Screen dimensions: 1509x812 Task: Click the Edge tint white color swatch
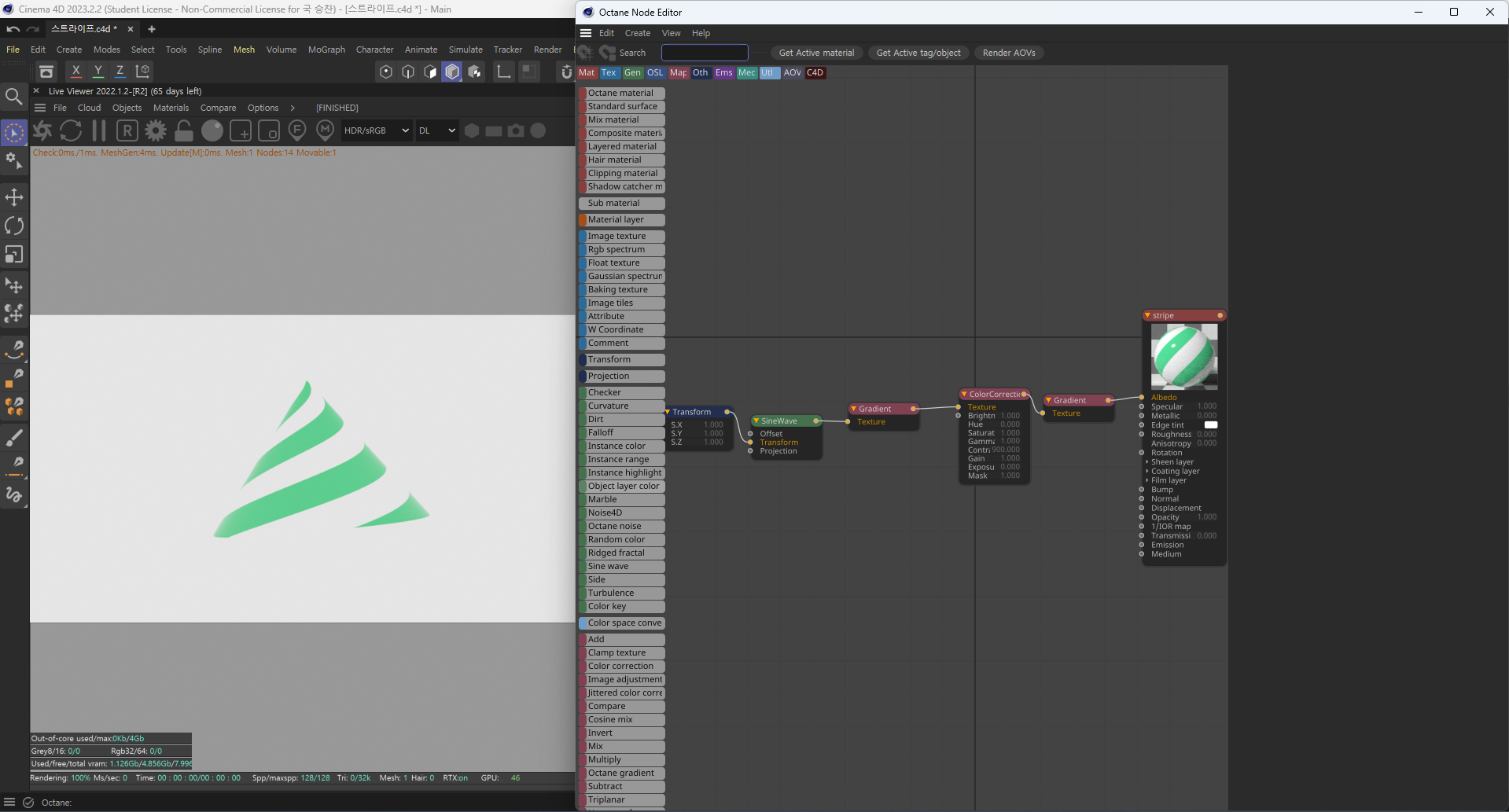(1210, 425)
